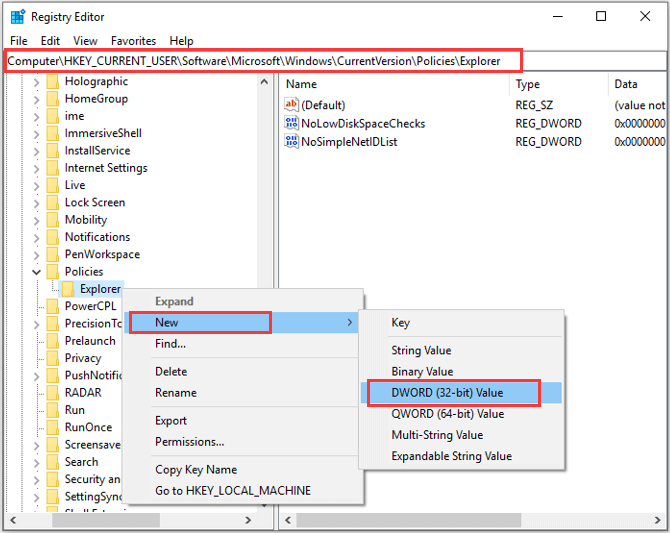Click the Run folder icon
Viewport: 670px width, 533px height.
[53, 410]
